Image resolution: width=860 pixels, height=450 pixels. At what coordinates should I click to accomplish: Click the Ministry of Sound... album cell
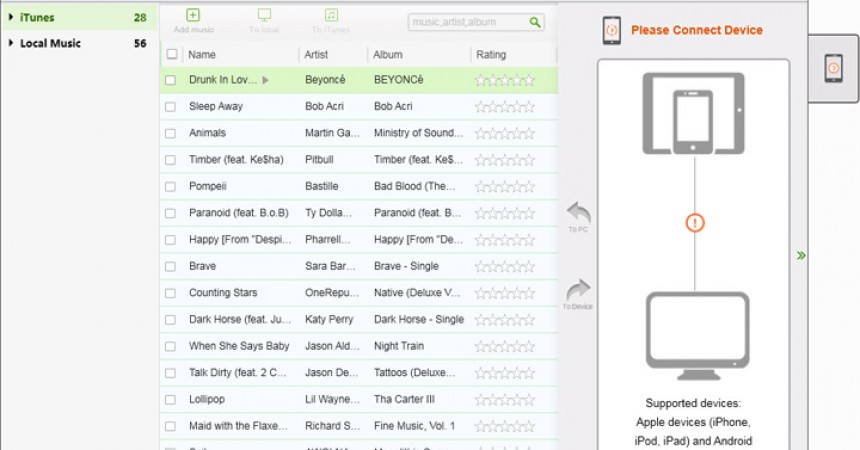click(x=418, y=133)
